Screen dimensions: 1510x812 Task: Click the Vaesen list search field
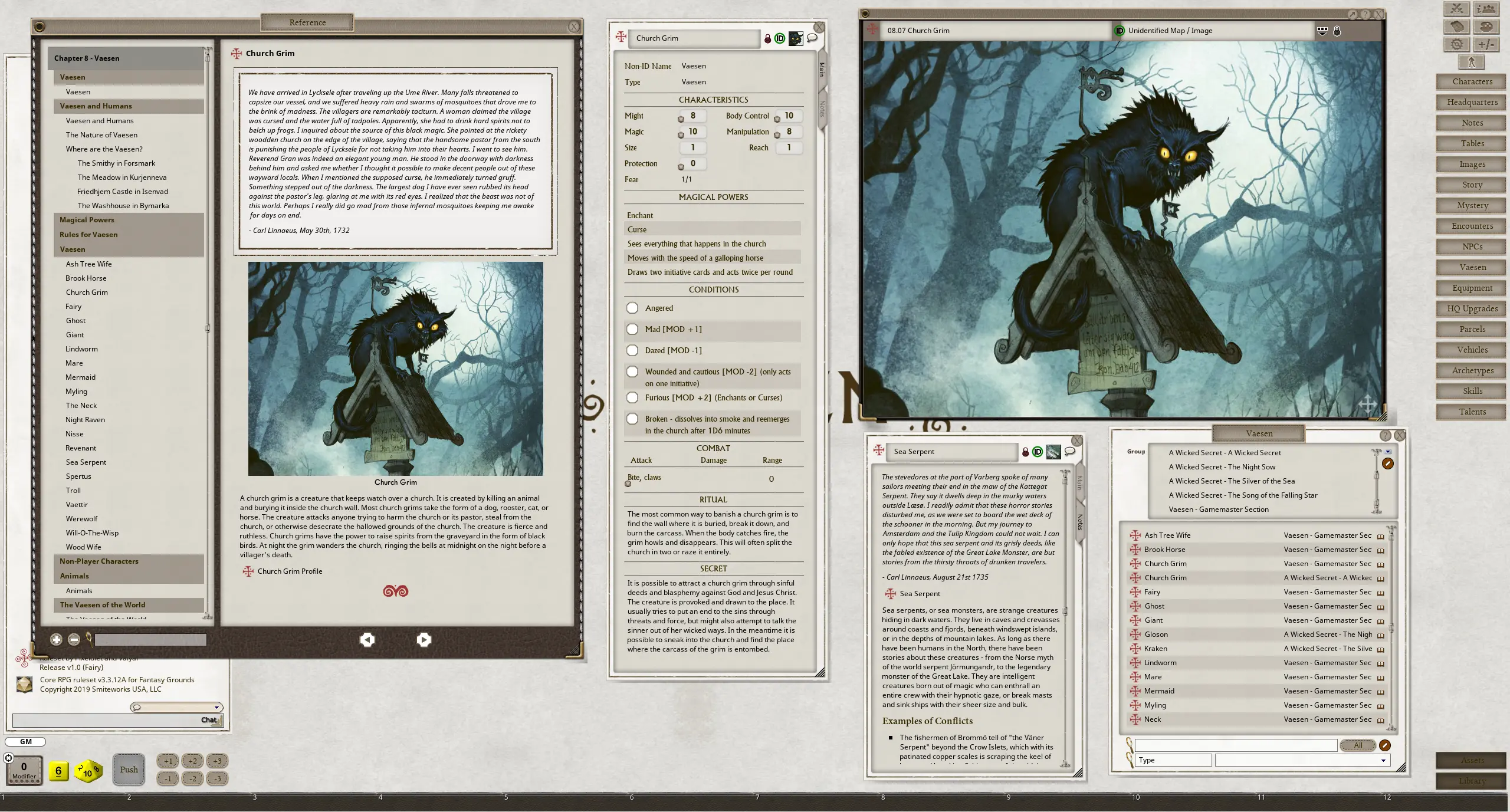tap(1236, 745)
